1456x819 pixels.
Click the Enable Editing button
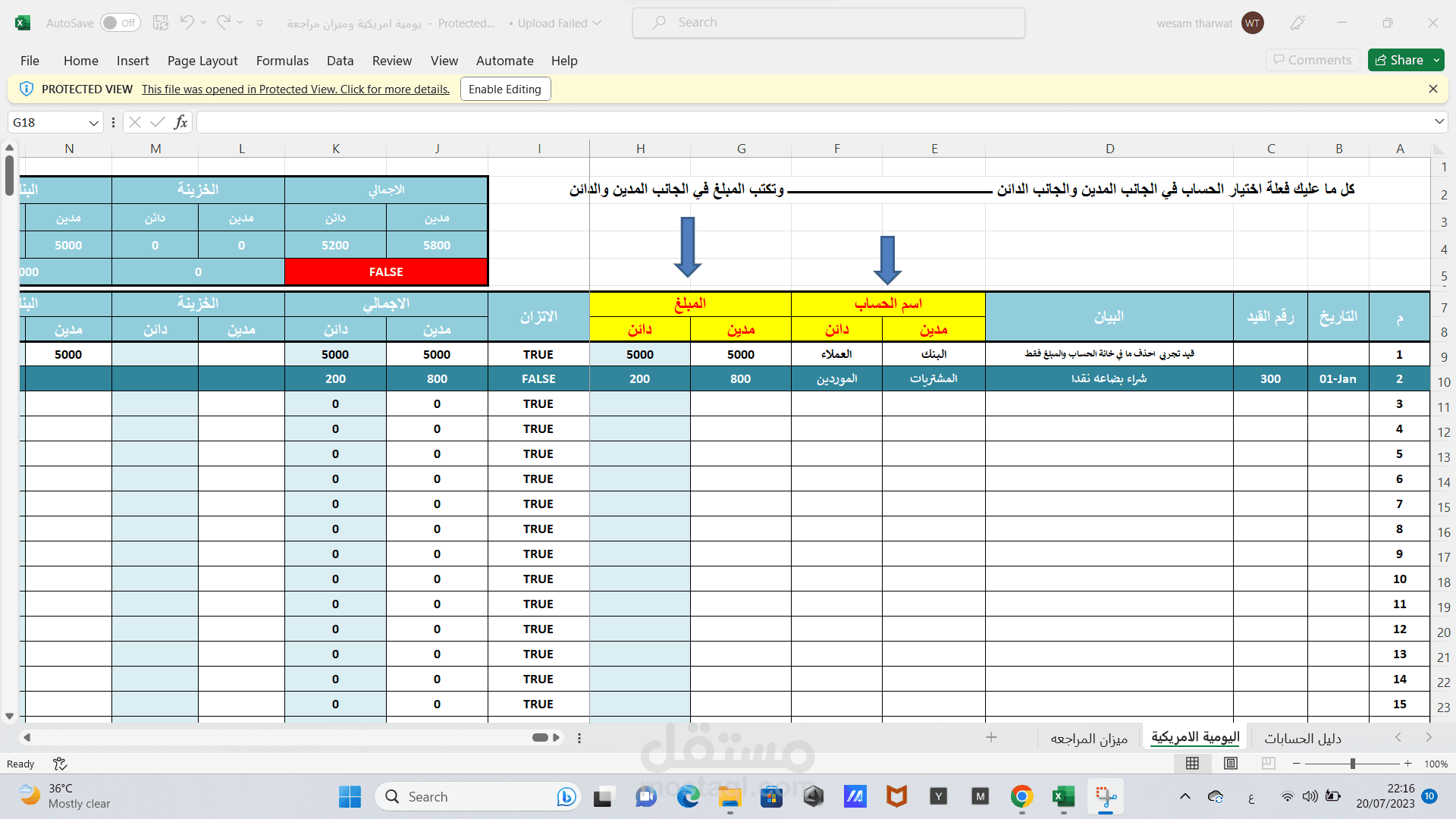505,89
